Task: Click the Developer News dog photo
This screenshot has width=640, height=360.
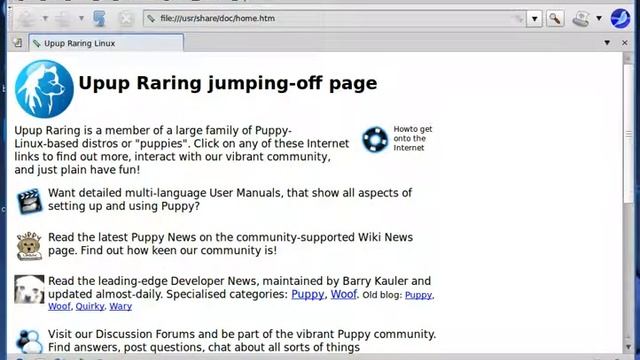Action: 29,289
